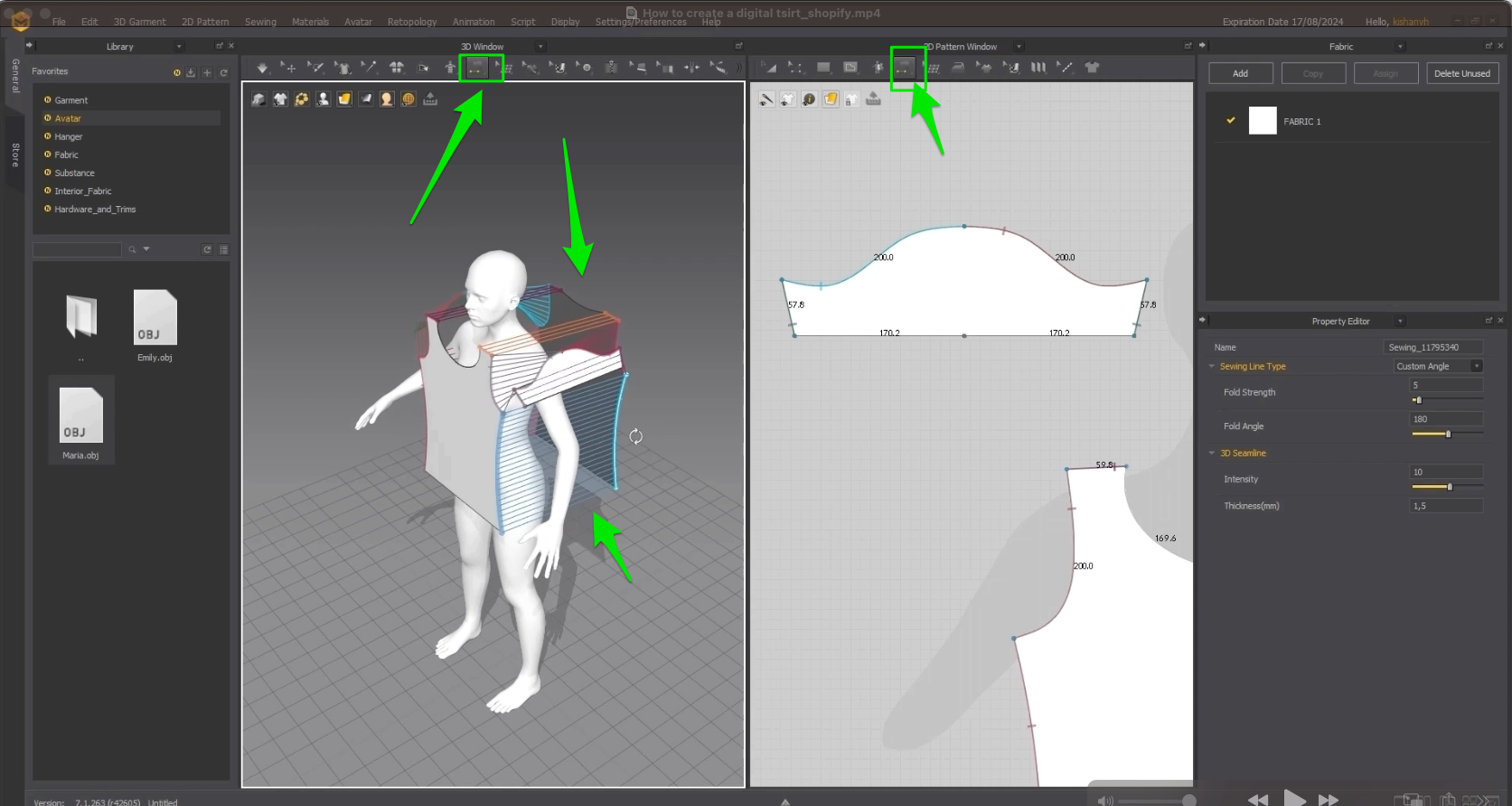Select Segment Sewing tool in 2D Pattern toolbar
This screenshot has height=806, width=1512.
[904, 68]
